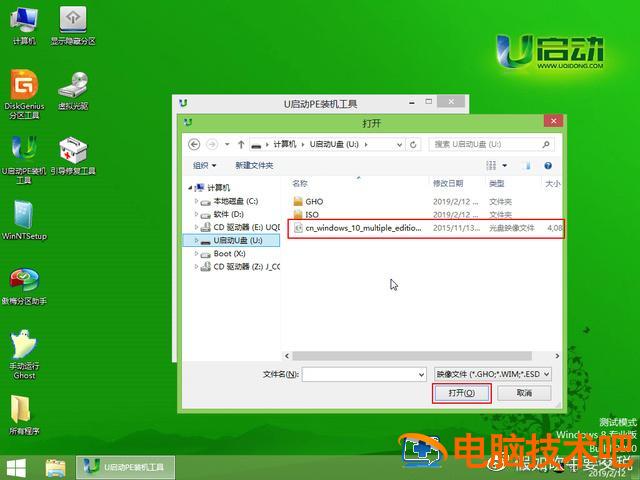Click the 取消 button
The image size is (640, 480).
click(524, 393)
